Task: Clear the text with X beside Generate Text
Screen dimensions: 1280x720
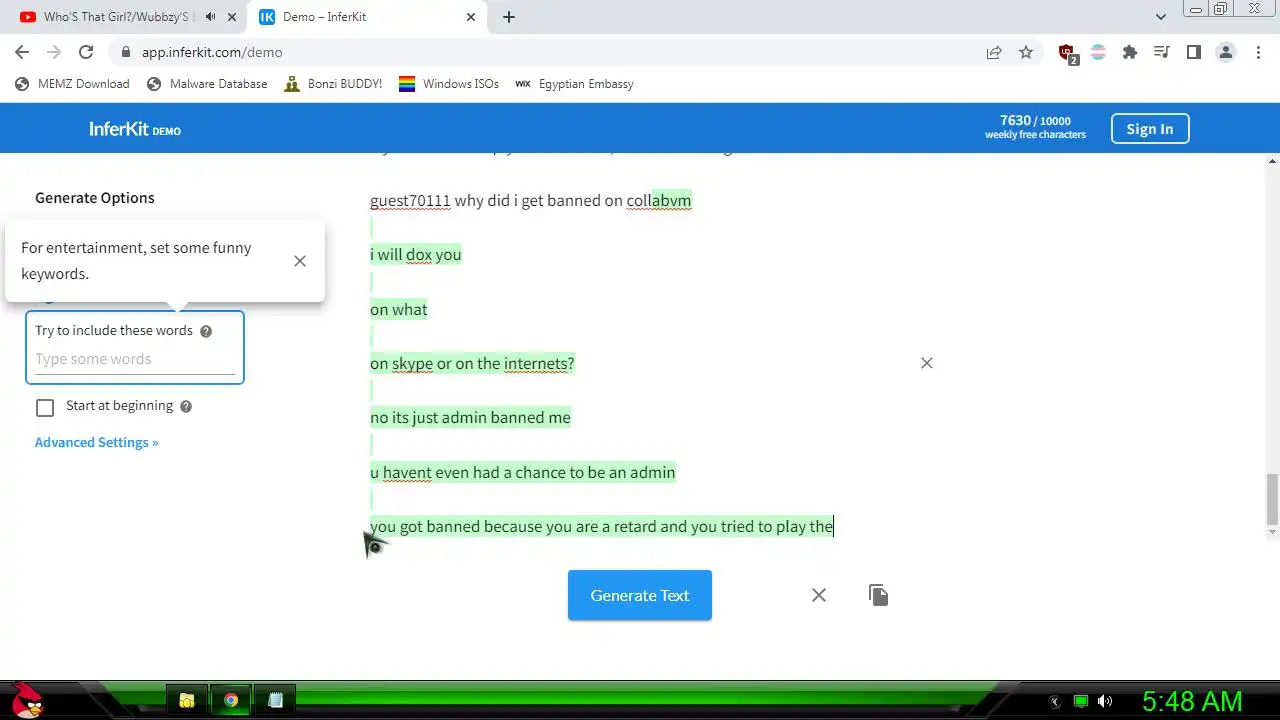Action: pos(819,595)
